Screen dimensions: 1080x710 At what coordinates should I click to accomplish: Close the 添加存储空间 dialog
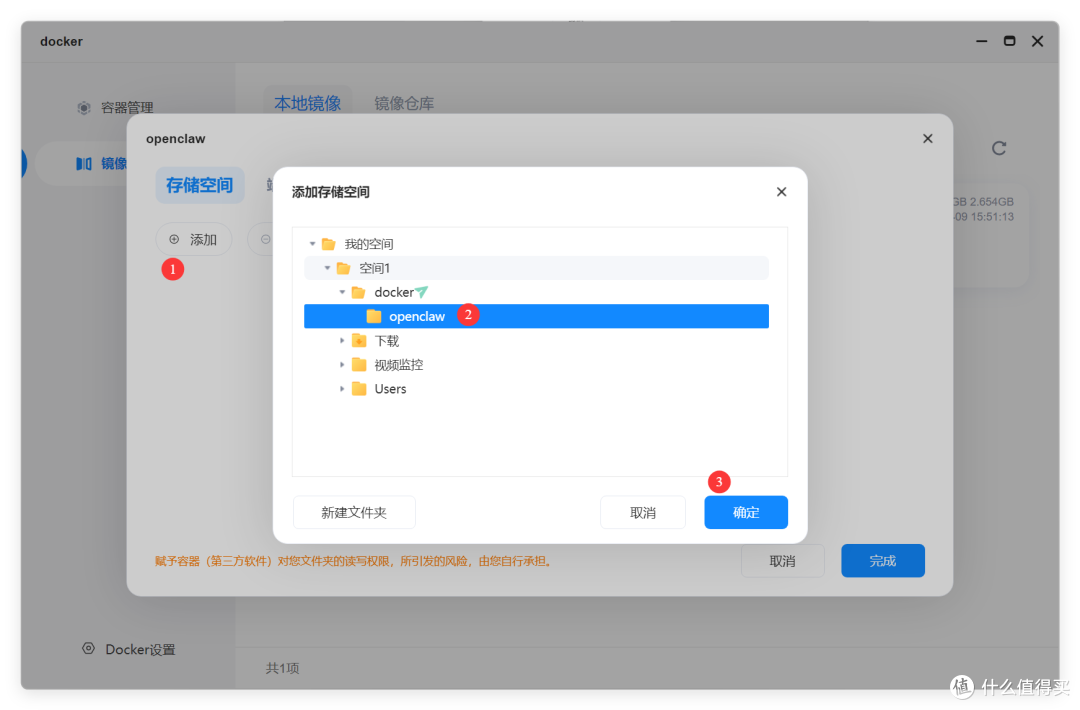pyautogui.click(x=781, y=191)
